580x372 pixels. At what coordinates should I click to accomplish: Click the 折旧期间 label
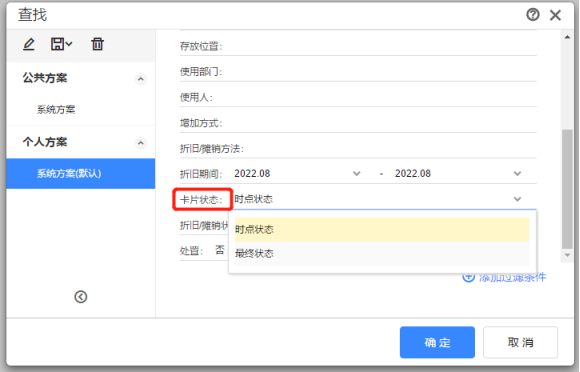(201, 174)
